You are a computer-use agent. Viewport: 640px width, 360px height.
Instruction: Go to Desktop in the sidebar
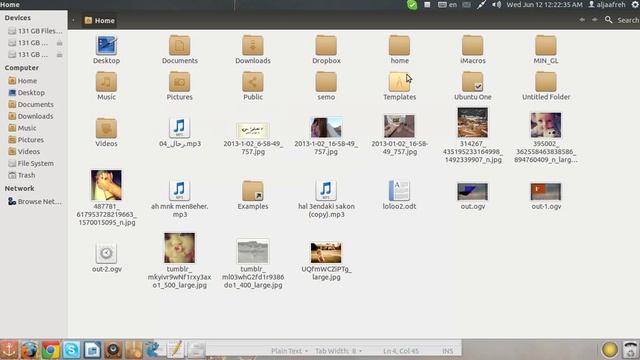pos(31,93)
